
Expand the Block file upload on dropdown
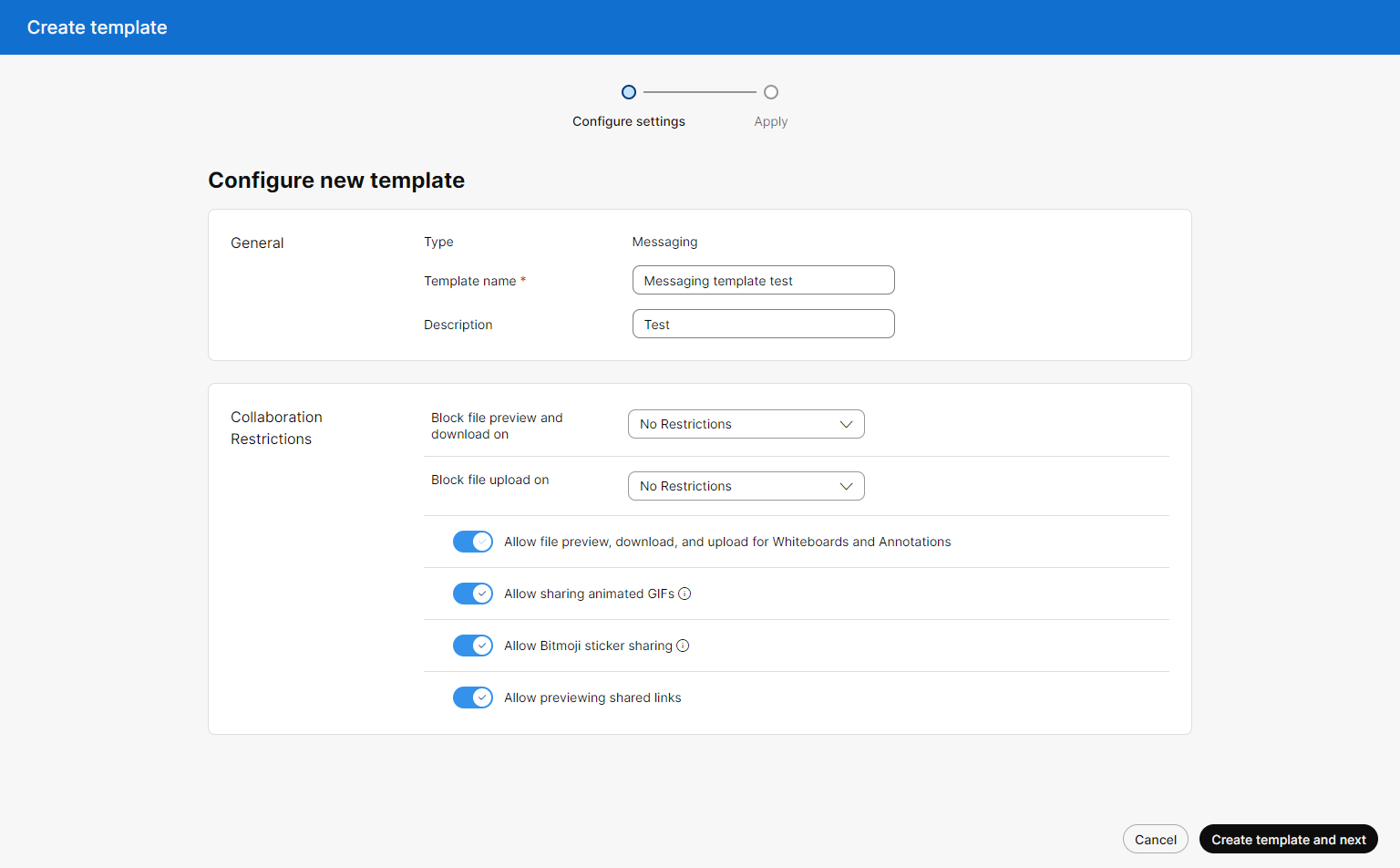tap(746, 486)
